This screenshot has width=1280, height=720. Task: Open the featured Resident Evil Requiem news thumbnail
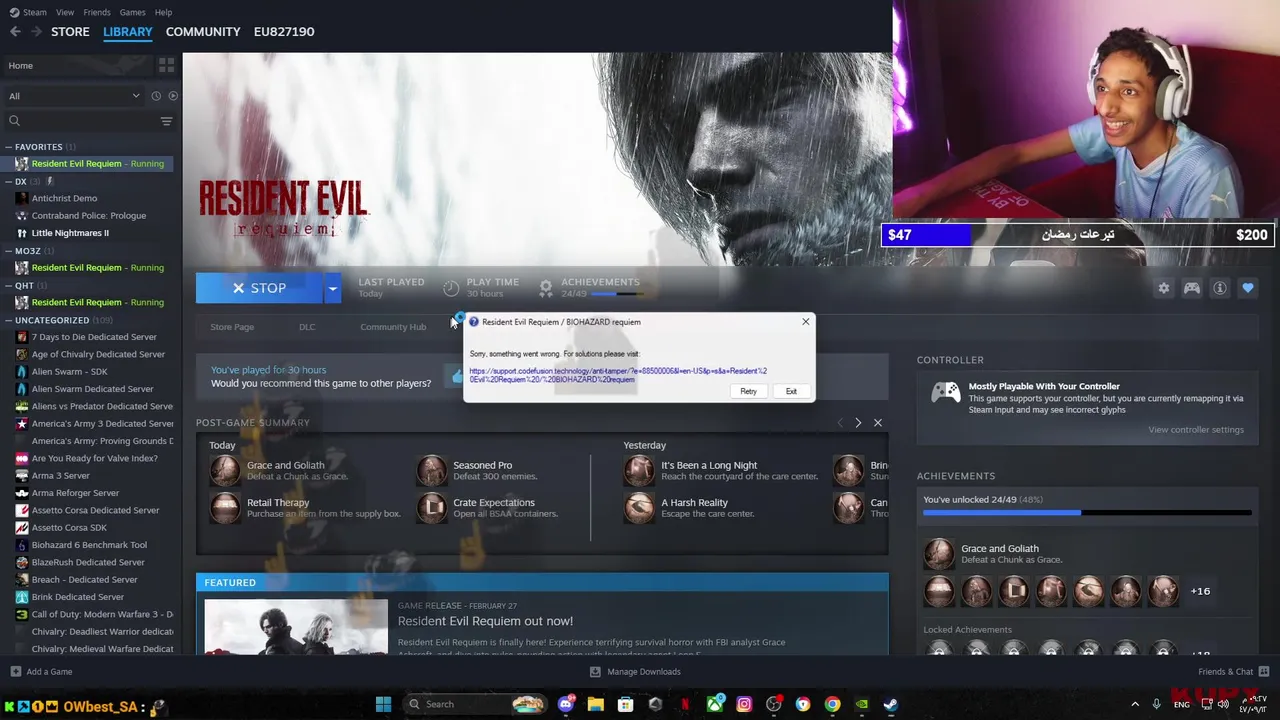[x=296, y=627]
